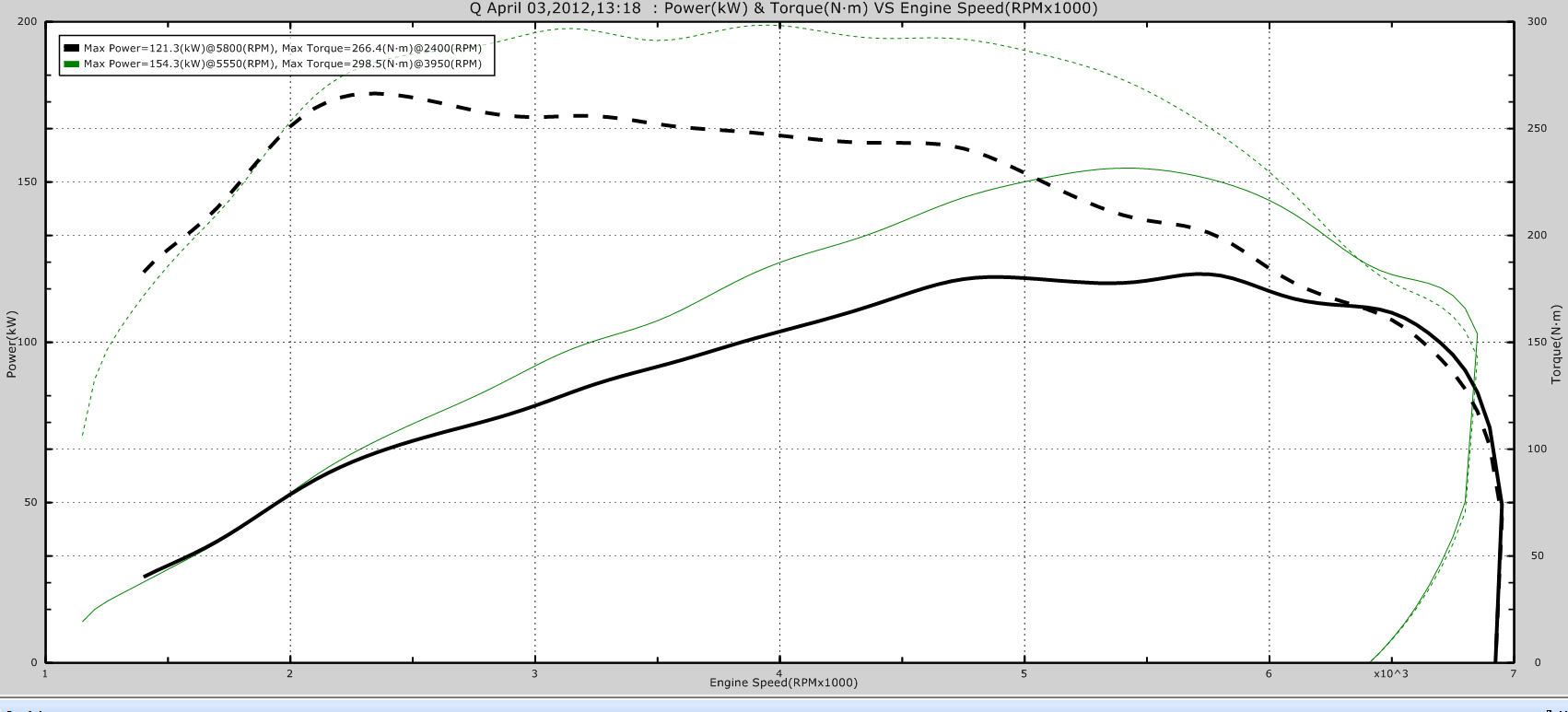Click the Power(kW) left axis label

click(12, 344)
